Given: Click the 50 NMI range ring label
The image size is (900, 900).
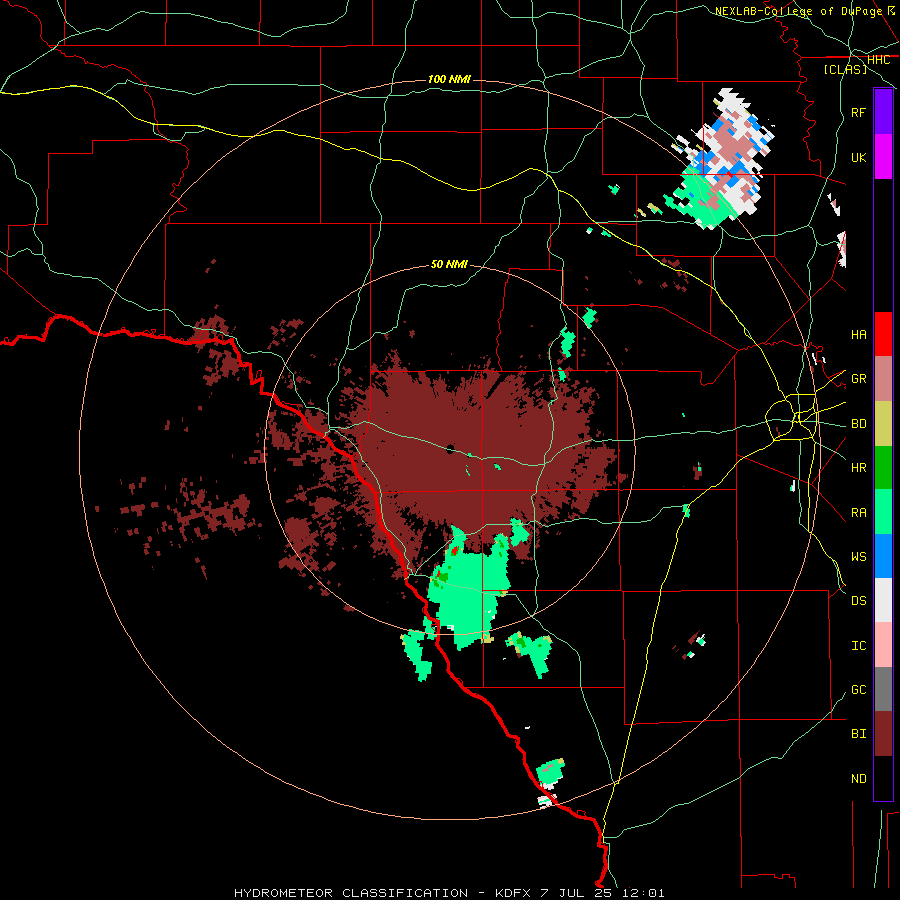Looking at the screenshot, I should pos(449,264).
